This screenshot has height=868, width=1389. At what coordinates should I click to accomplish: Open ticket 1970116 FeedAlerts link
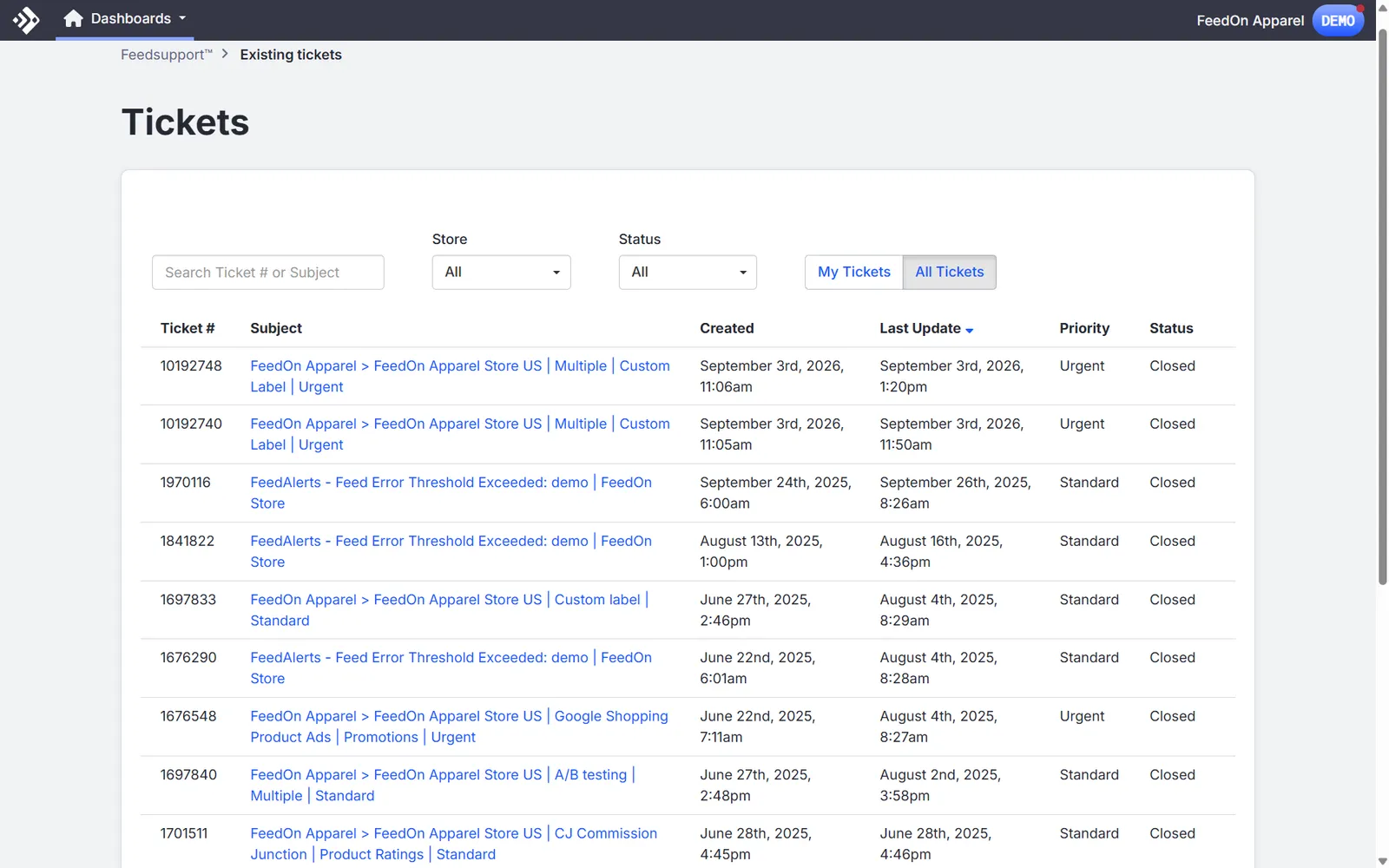pyautogui.click(x=451, y=493)
